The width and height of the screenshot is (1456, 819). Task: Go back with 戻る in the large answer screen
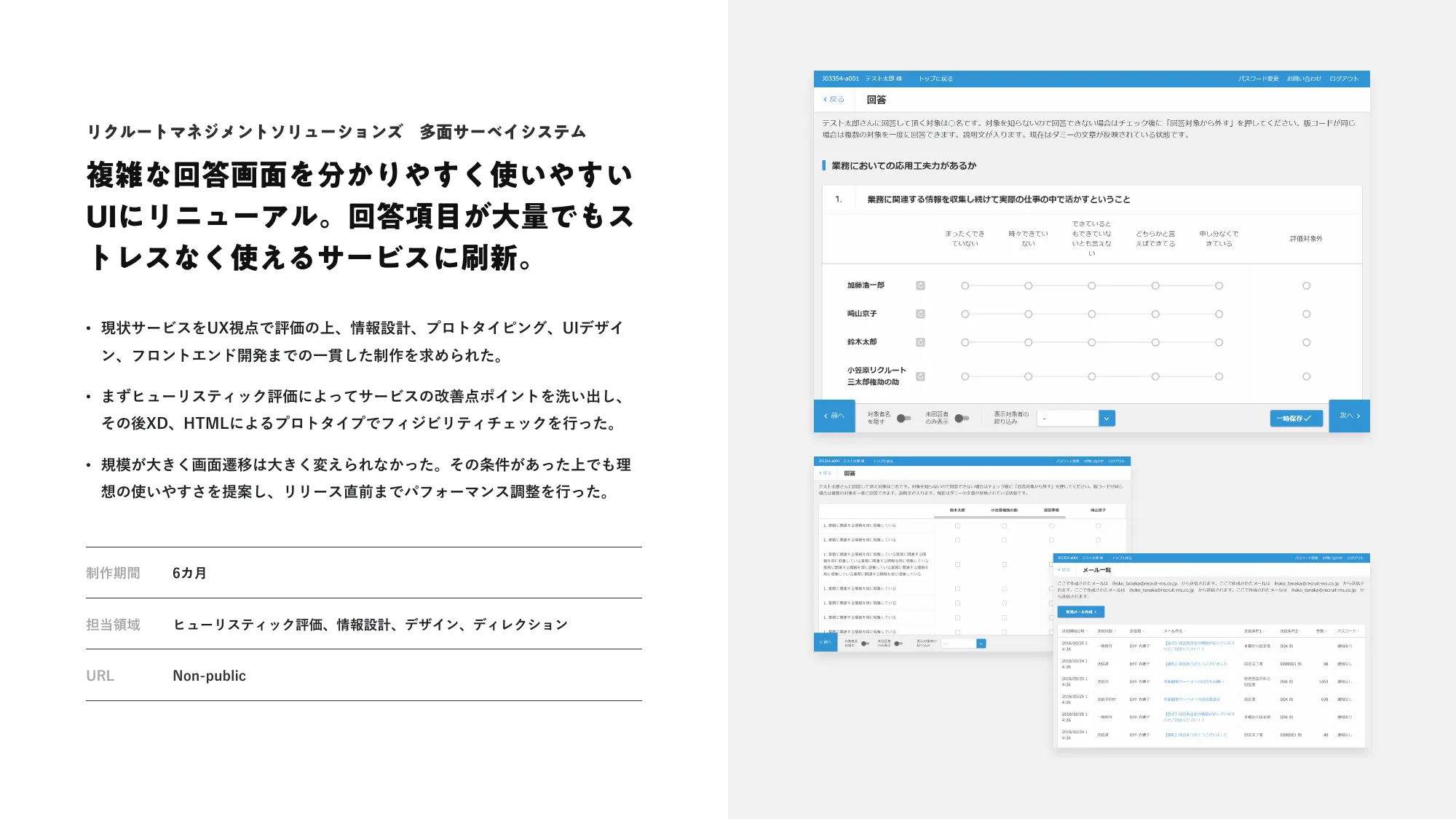coord(834,100)
